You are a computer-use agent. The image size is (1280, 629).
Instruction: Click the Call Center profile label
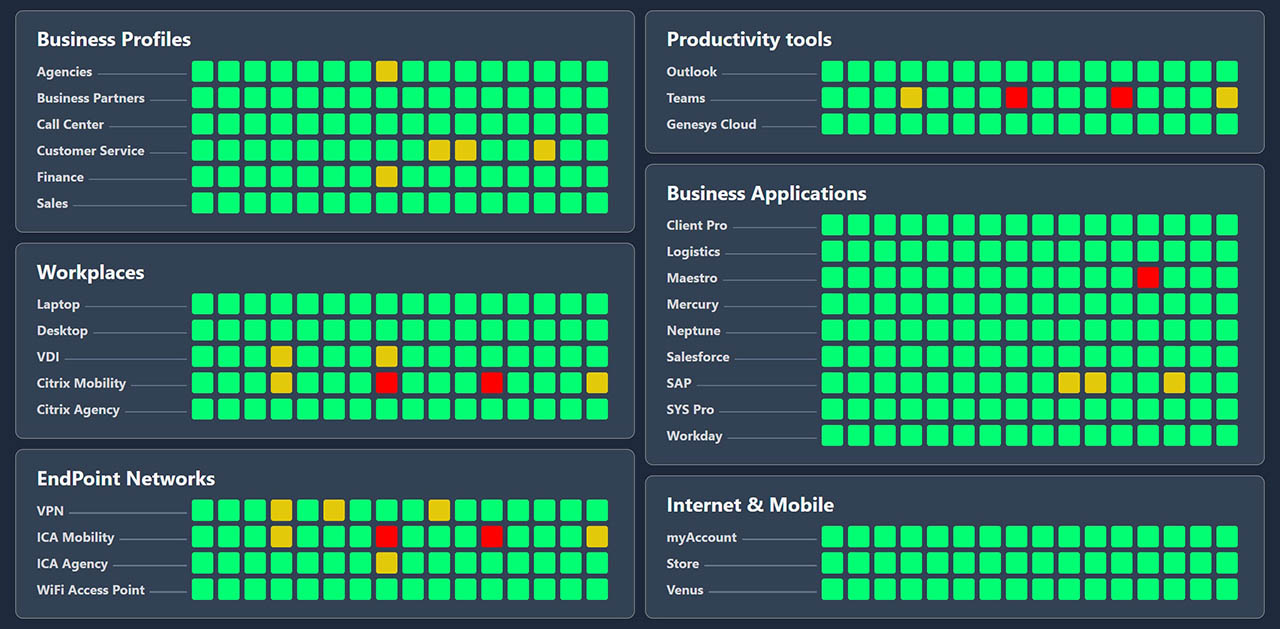click(70, 125)
